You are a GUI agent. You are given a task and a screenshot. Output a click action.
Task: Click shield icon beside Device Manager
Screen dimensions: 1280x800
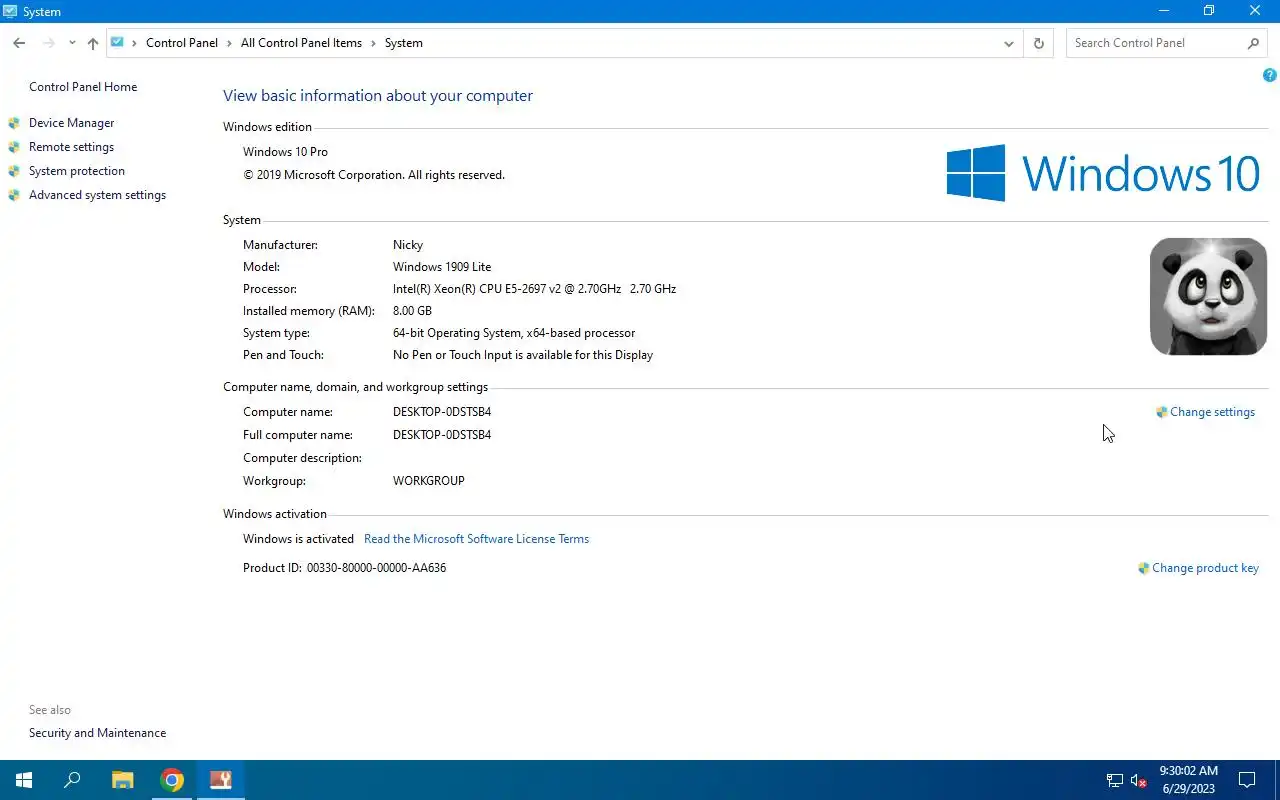pyautogui.click(x=14, y=123)
